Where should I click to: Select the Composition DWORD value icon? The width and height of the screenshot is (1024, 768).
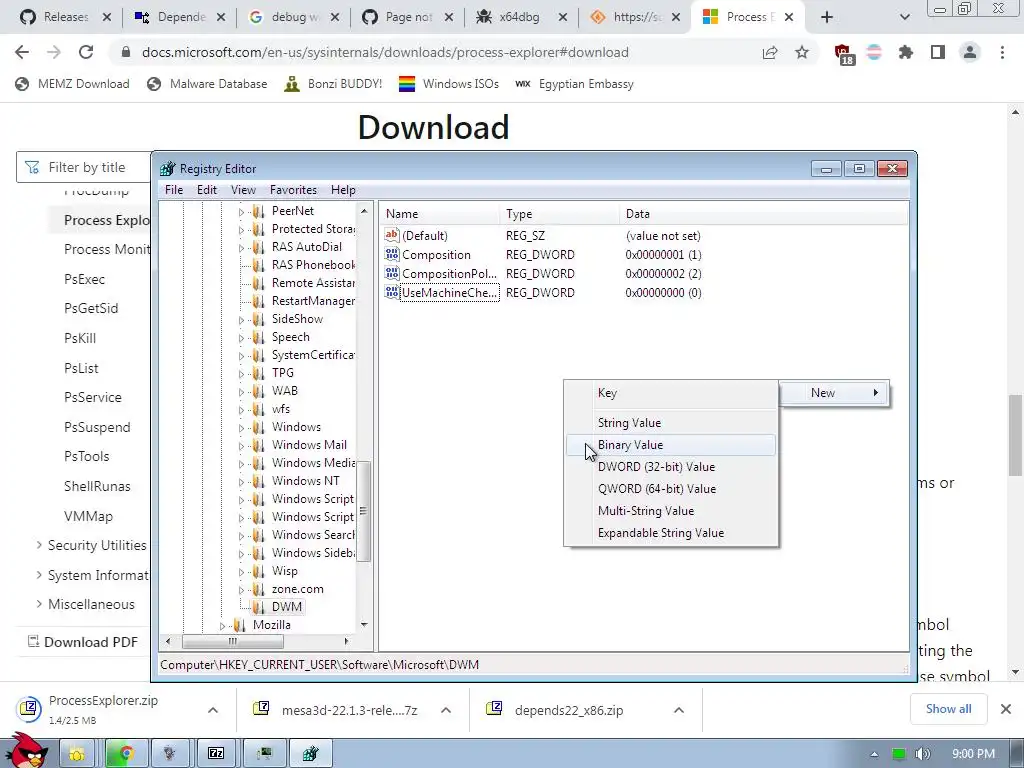pos(392,254)
